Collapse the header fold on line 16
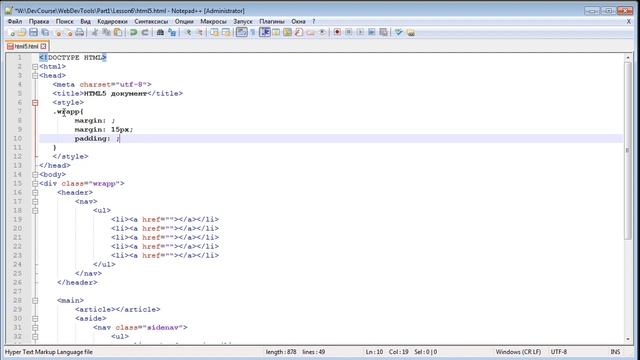This screenshot has height=360, width=640. [35, 193]
